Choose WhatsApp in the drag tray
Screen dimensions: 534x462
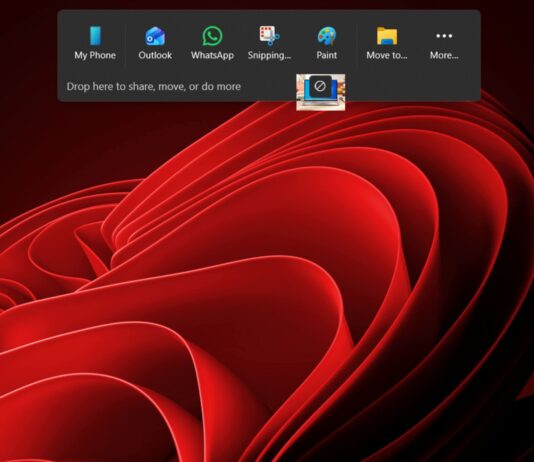pyautogui.click(x=212, y=43)
